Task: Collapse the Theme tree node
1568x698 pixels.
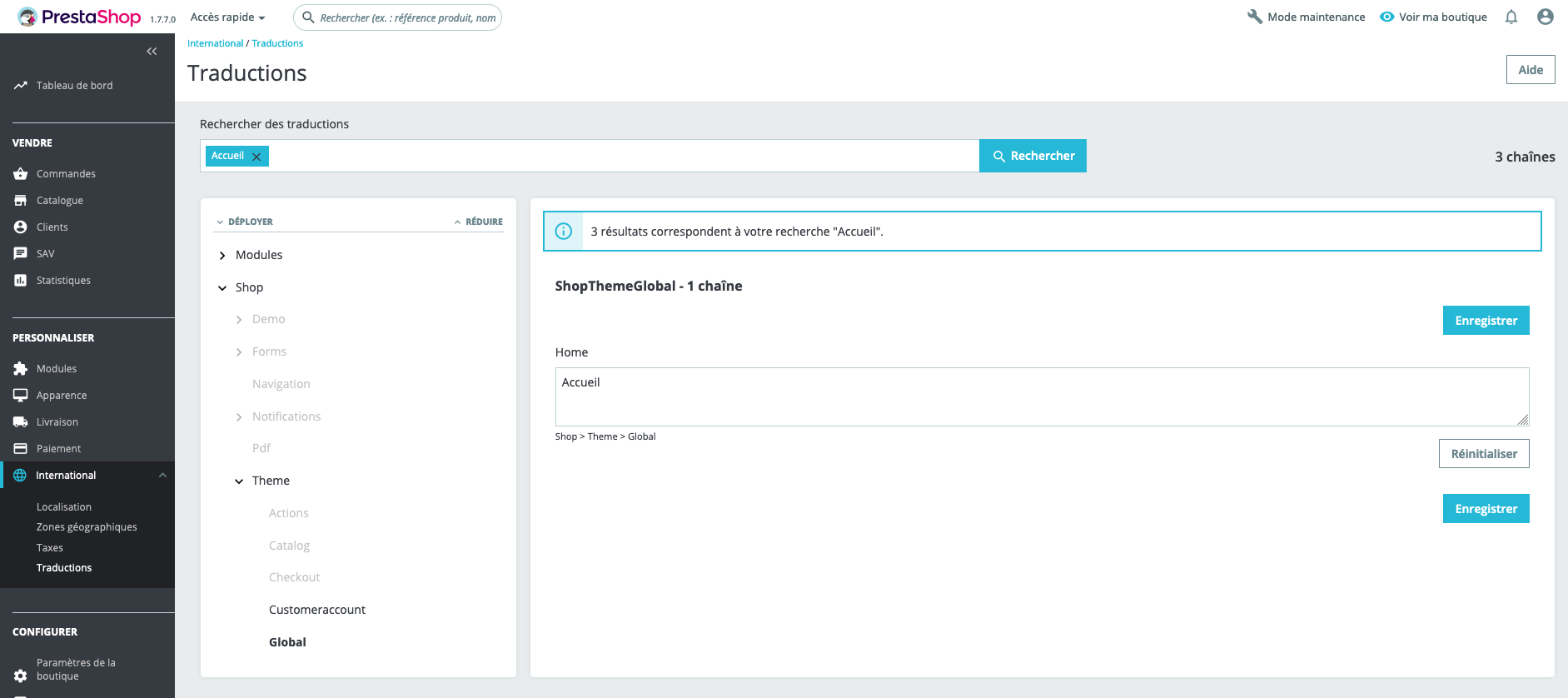Action: point(239,481)
